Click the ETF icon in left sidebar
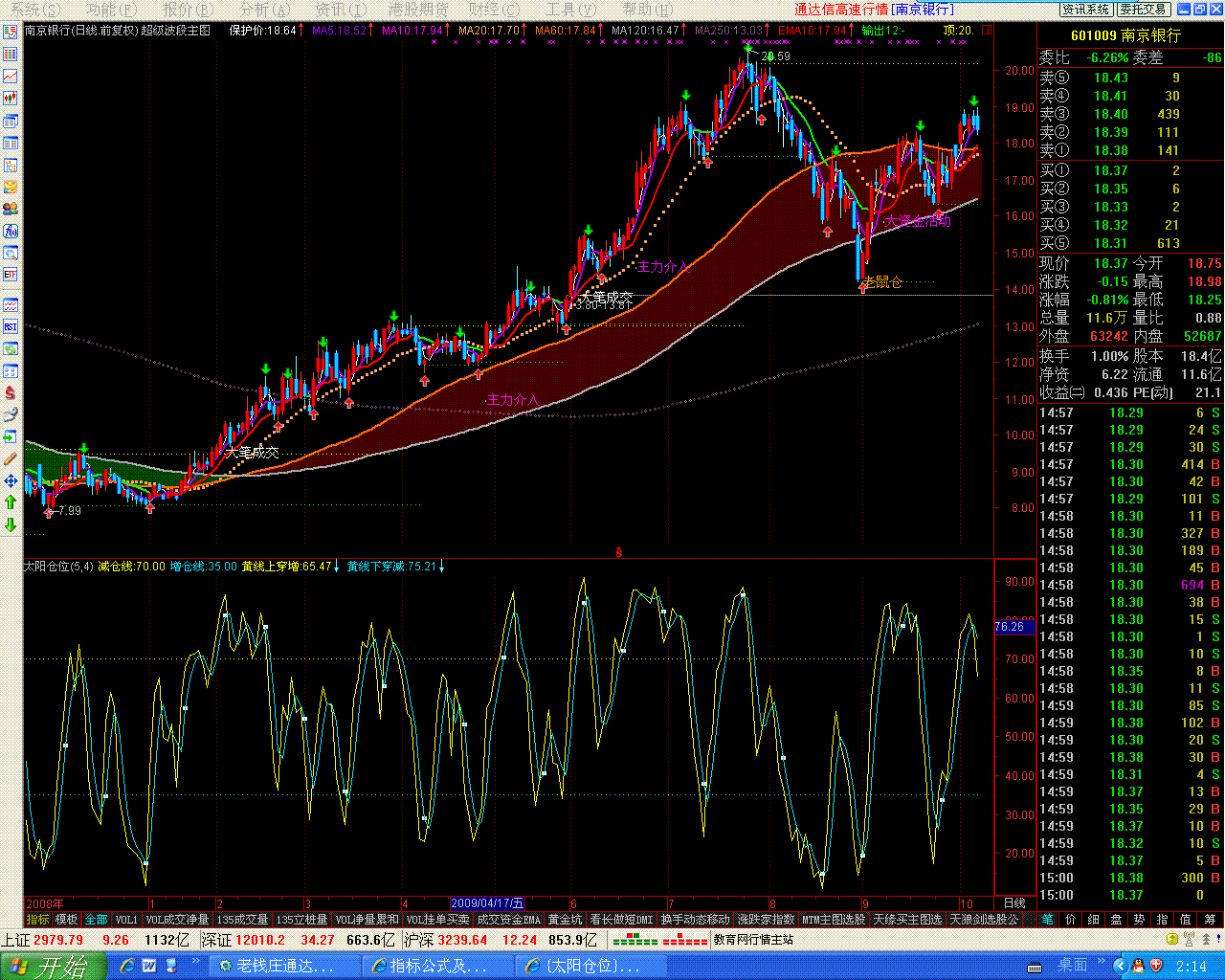 click(x=11, y=275)
